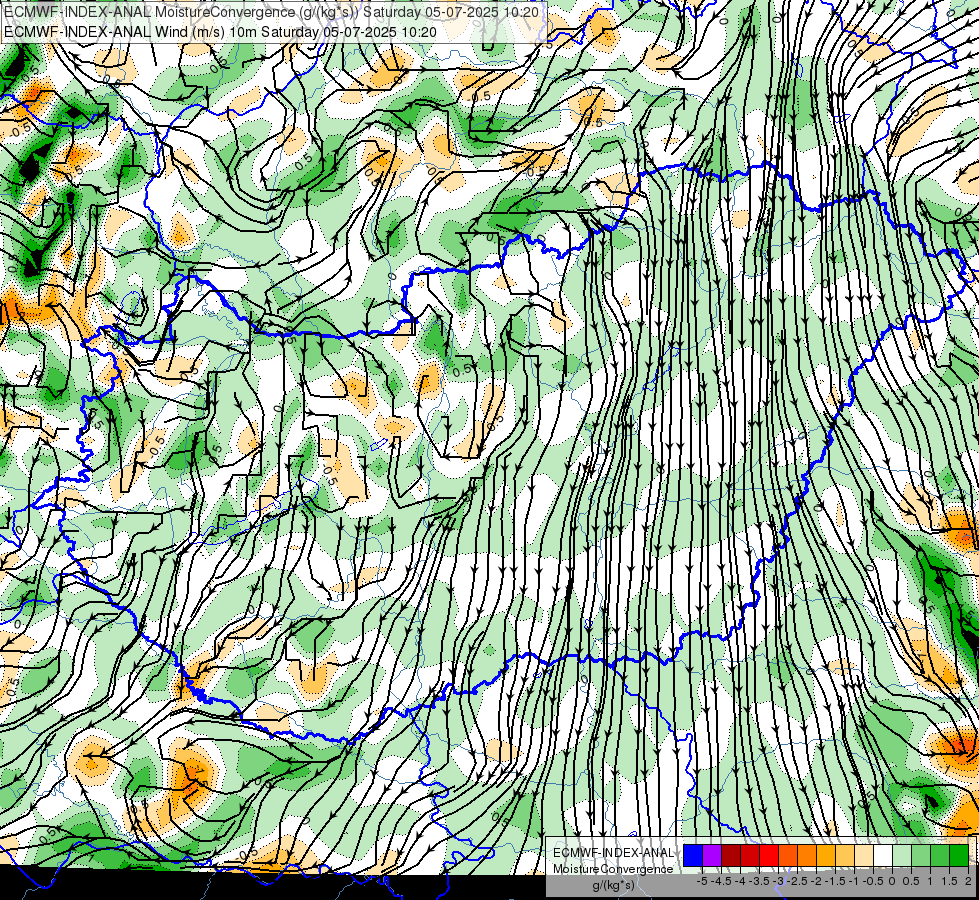
Task: Click the -3.5 value on the color scale
Action: coord(759,881)
